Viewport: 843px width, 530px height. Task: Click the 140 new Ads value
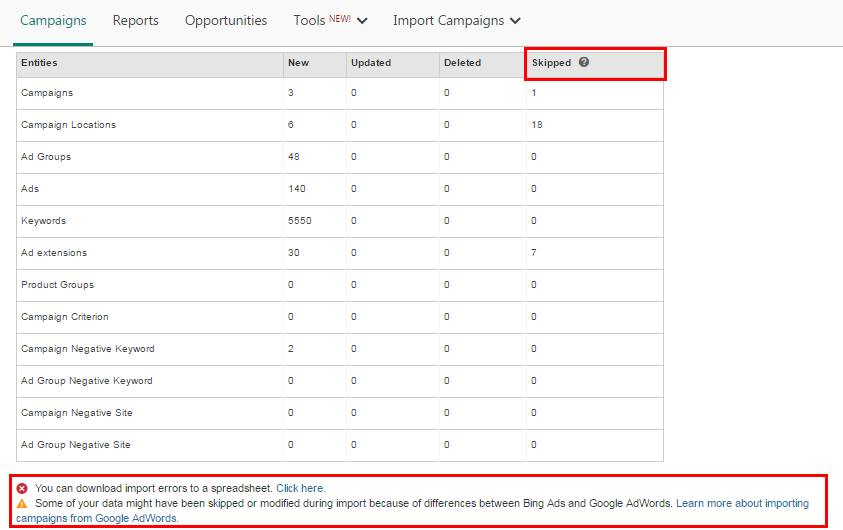297,189
